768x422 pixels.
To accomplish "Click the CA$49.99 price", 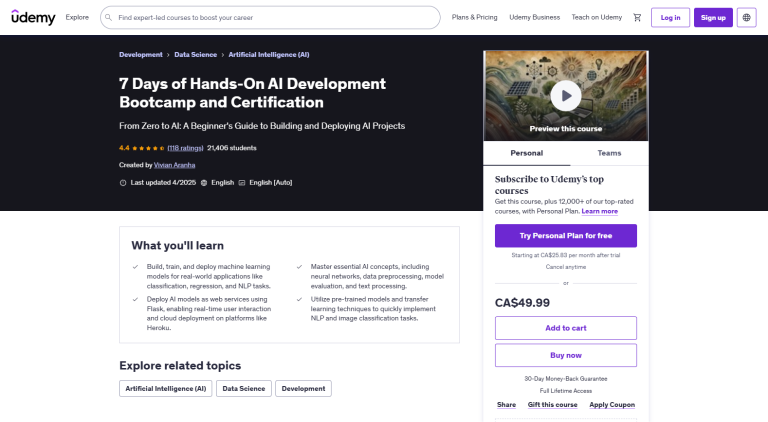I will 522,303.
